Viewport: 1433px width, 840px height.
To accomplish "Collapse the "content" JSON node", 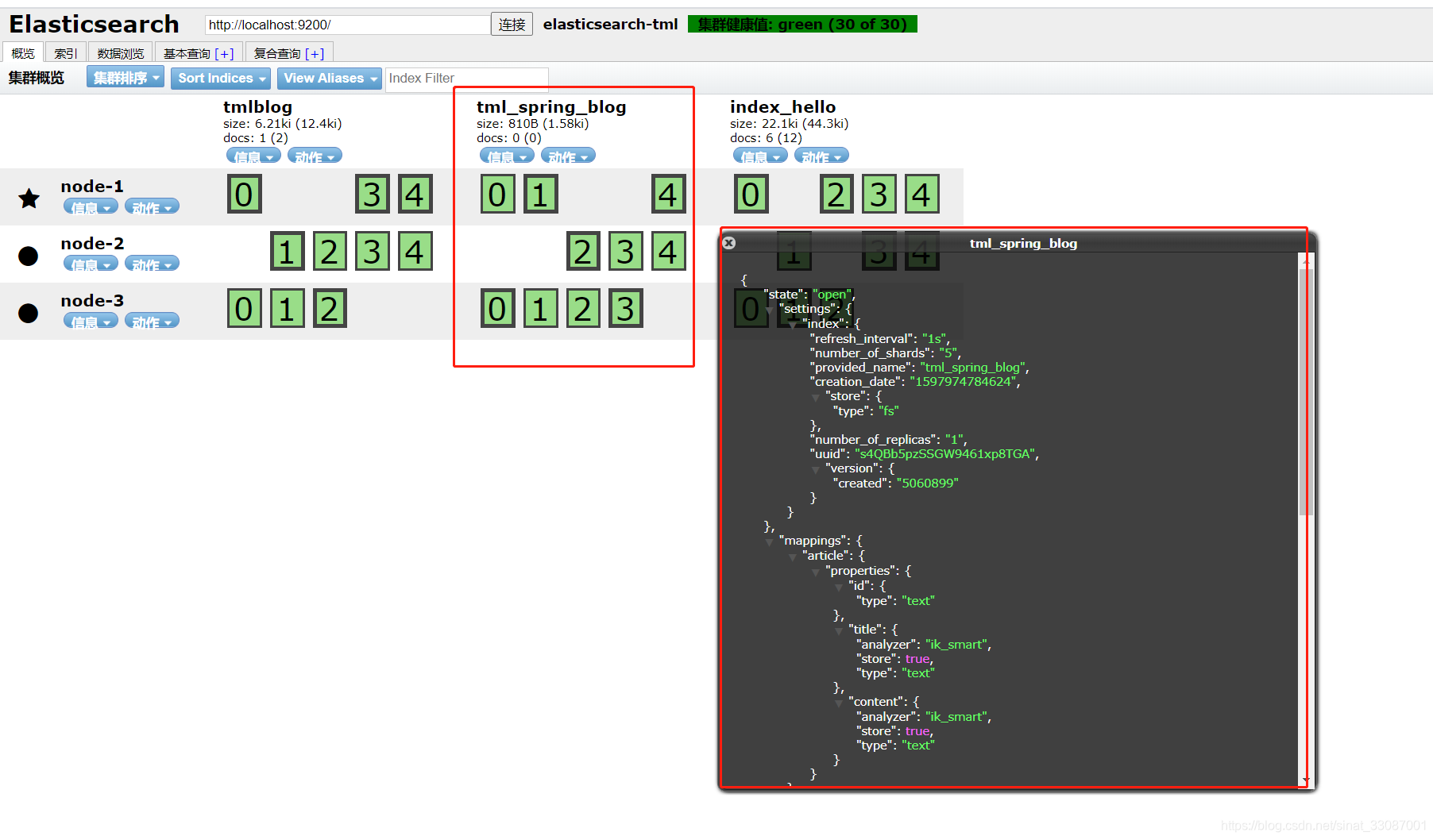I will [838, 703].
